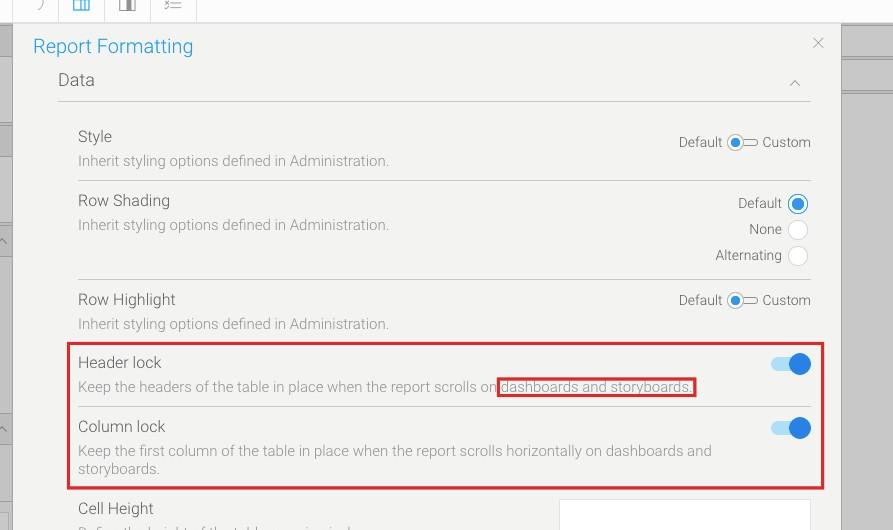Viewport: 893px width, 530px height.
Task: Click the Custom label beside Style
Action: point(786,142)
